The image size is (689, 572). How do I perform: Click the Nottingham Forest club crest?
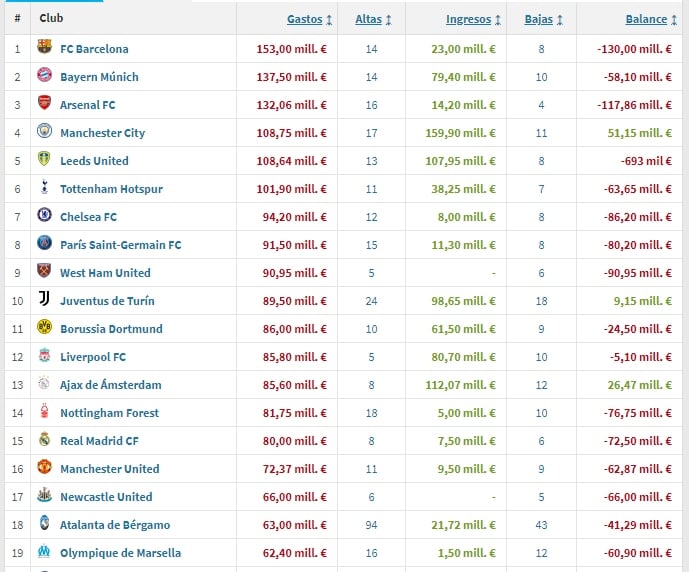[44, 411]
